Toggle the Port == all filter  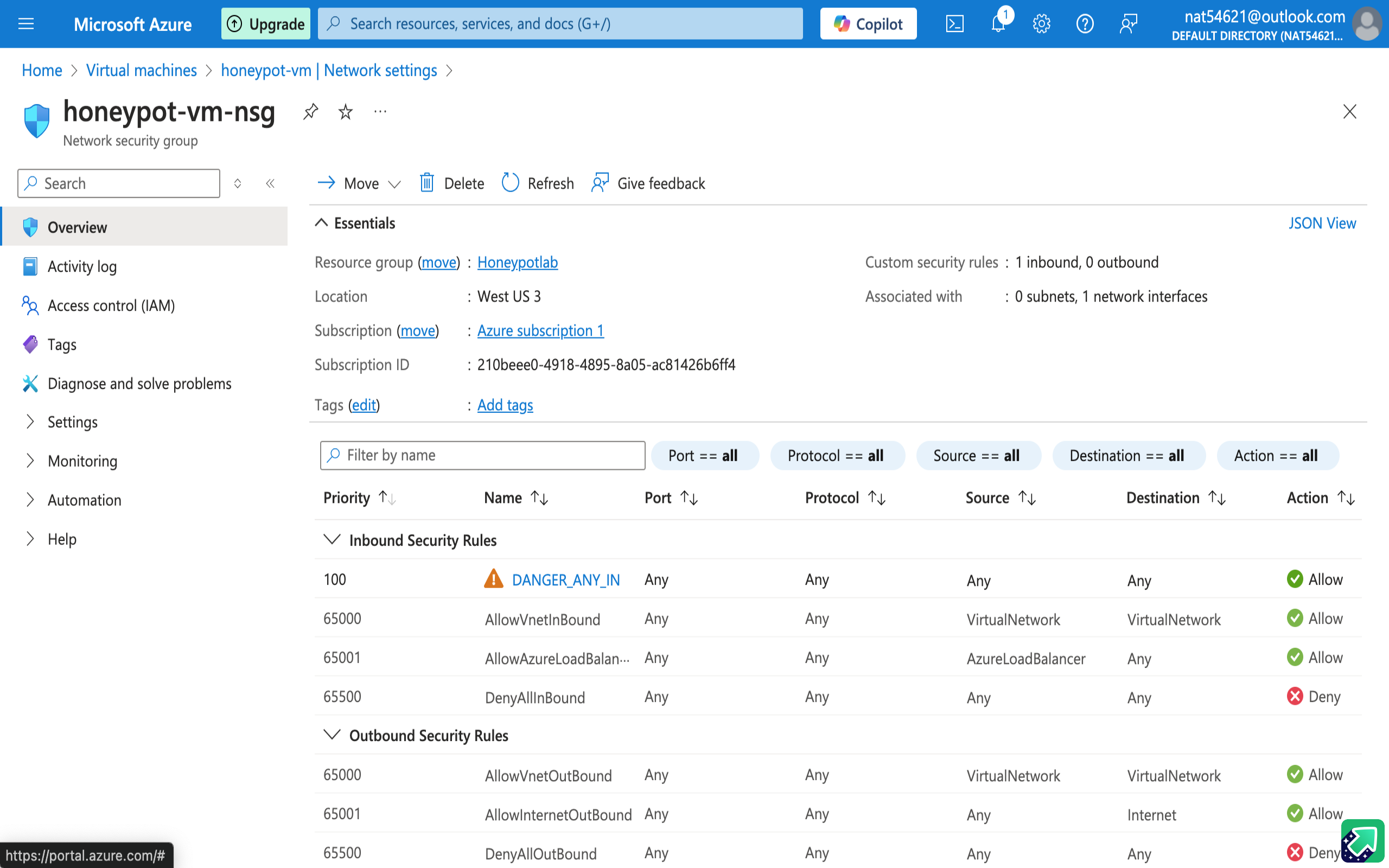click(x=704, y=455)
